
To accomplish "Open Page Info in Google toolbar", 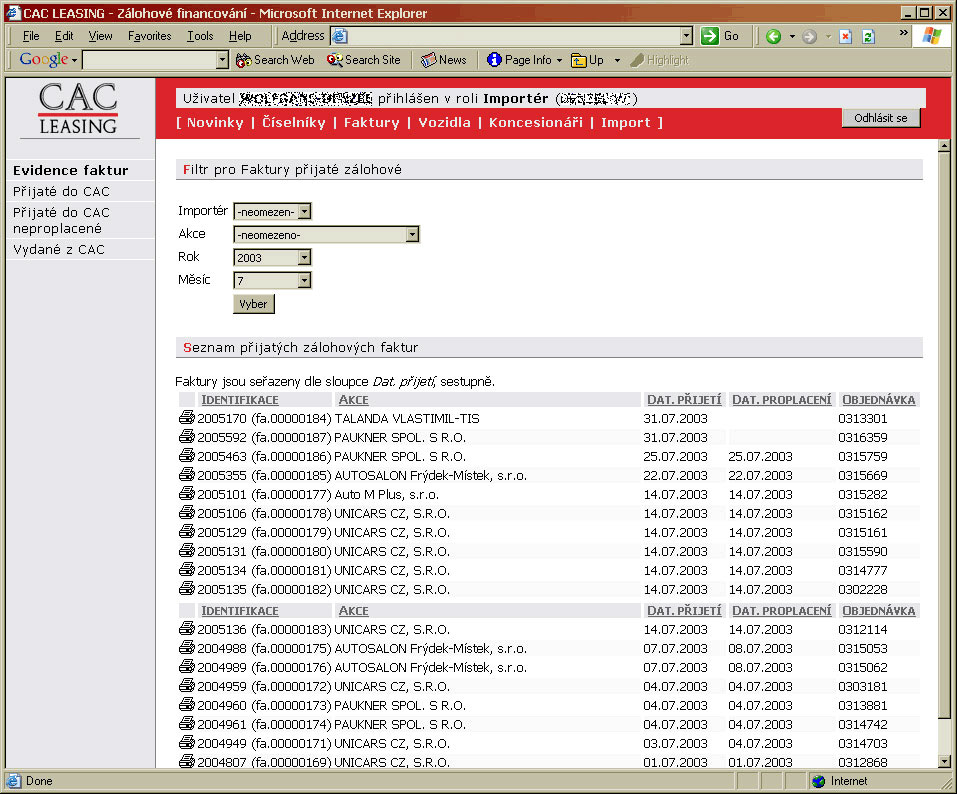I will pyautogui.click(x=524, y=60).
